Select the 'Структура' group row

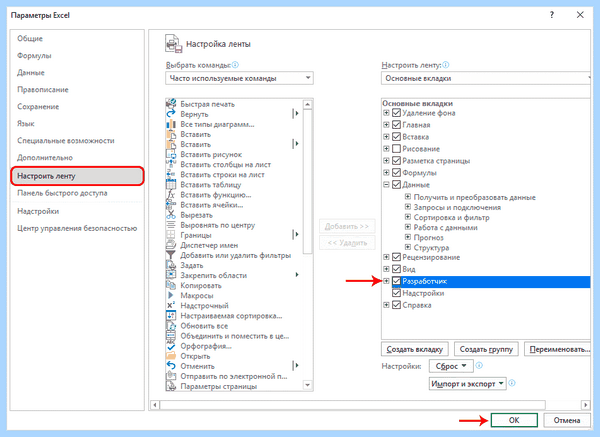(431, 248)
